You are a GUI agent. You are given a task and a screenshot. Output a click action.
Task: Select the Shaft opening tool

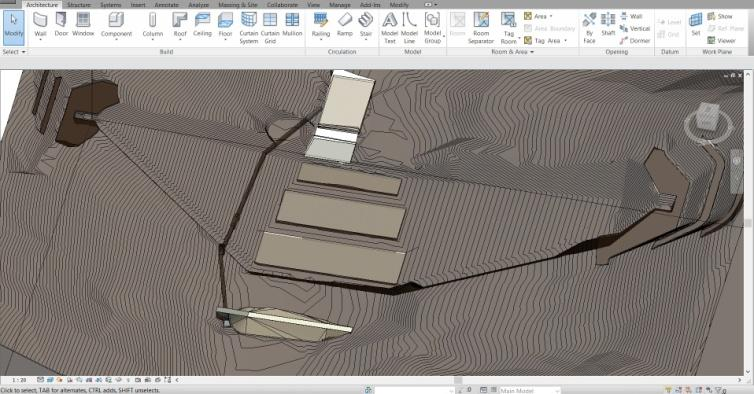click(x=608, y=25)
